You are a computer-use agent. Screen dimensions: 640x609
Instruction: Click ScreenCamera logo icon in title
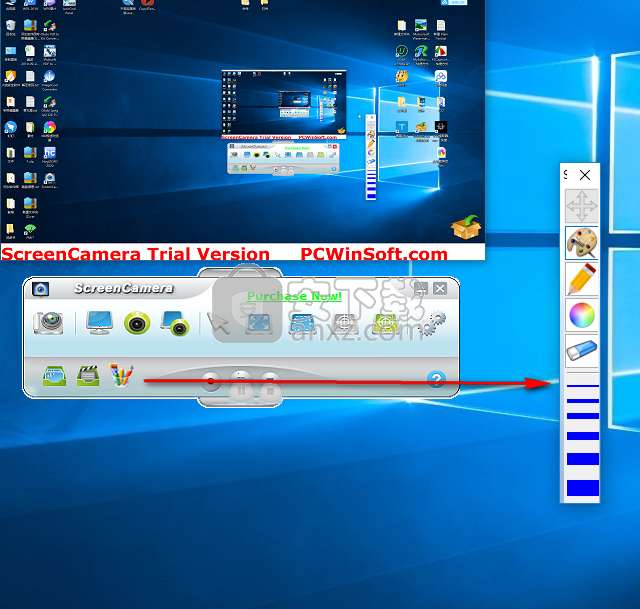40,289
